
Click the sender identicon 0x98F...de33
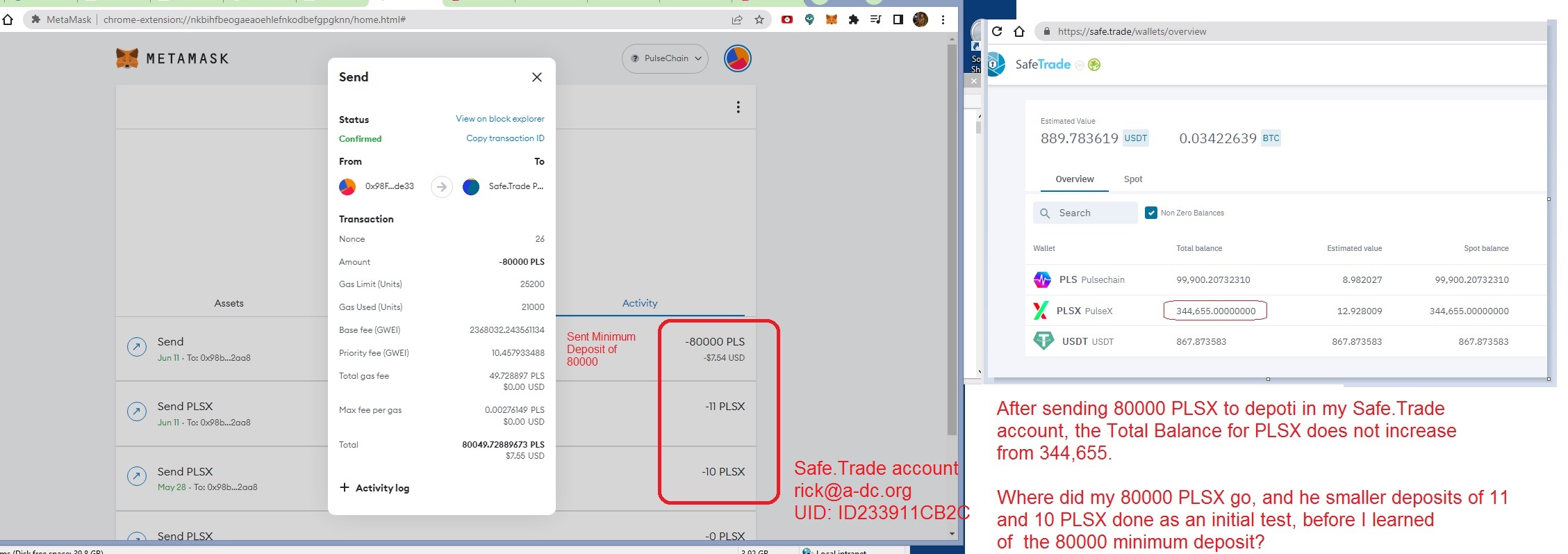347,187
